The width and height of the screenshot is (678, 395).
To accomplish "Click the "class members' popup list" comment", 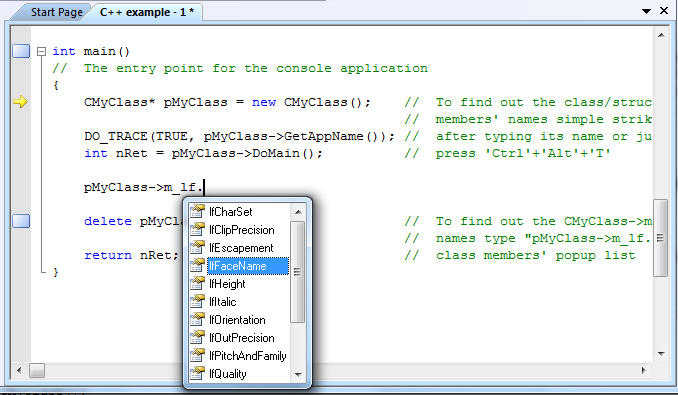I will (536, 255).
